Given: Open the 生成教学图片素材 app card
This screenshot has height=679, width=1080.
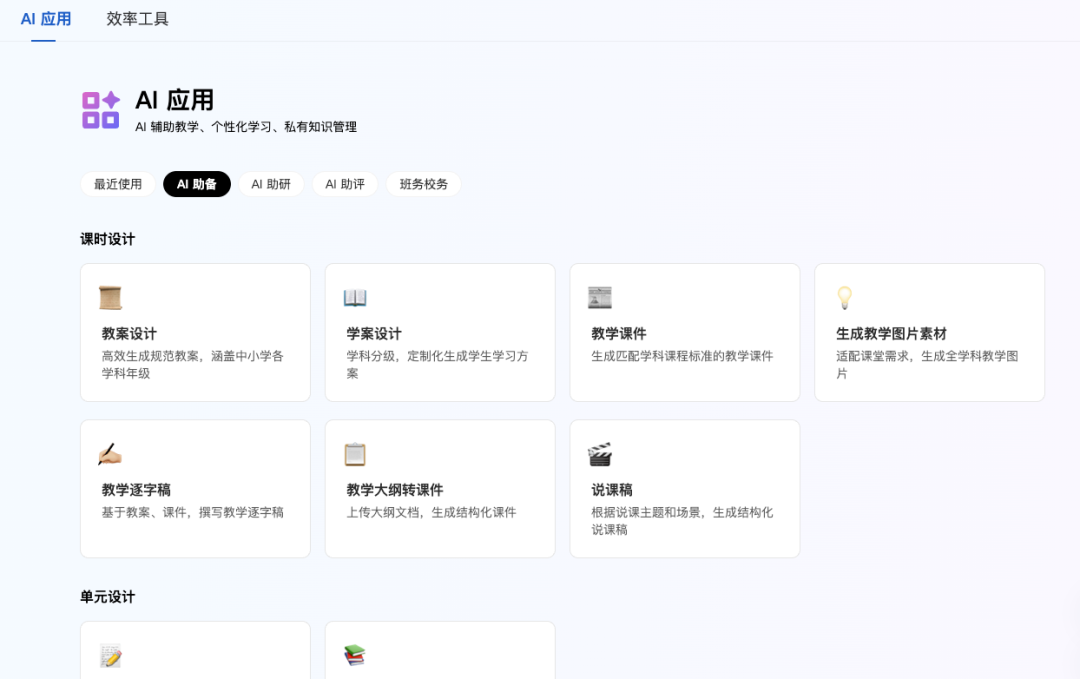Looking at the screenshot, I should click(x=928, y=332).
